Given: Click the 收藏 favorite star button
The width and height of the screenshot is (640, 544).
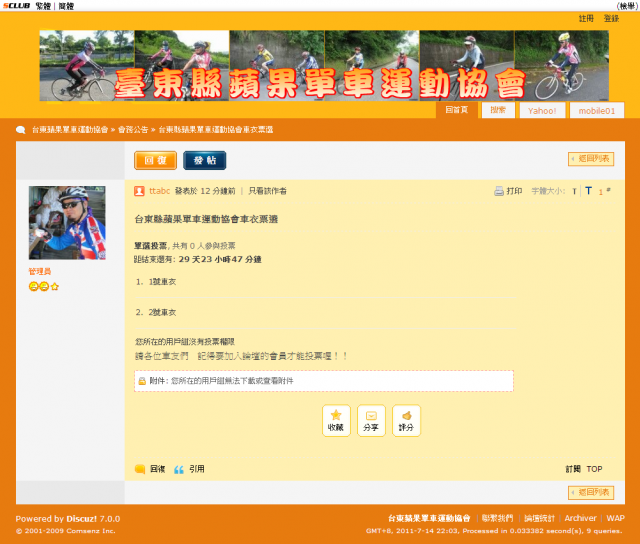Looking at the screenshot, I should (x=336, y=420).
